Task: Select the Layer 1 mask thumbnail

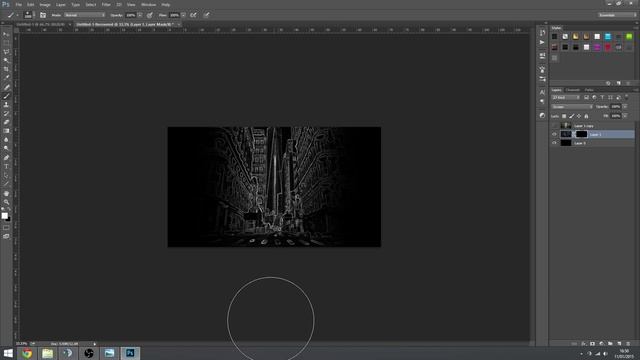Action: (x=581, y=134)
